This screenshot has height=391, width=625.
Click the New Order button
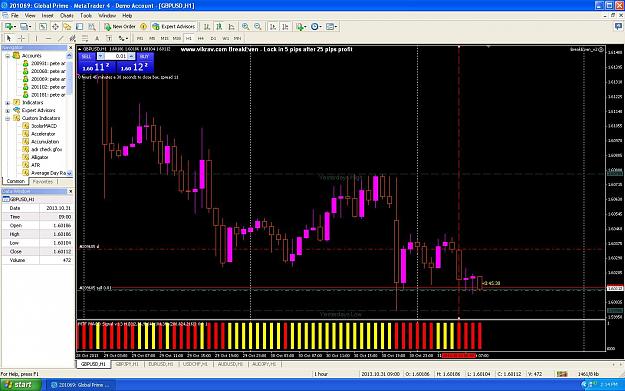[x=120, y=27]
